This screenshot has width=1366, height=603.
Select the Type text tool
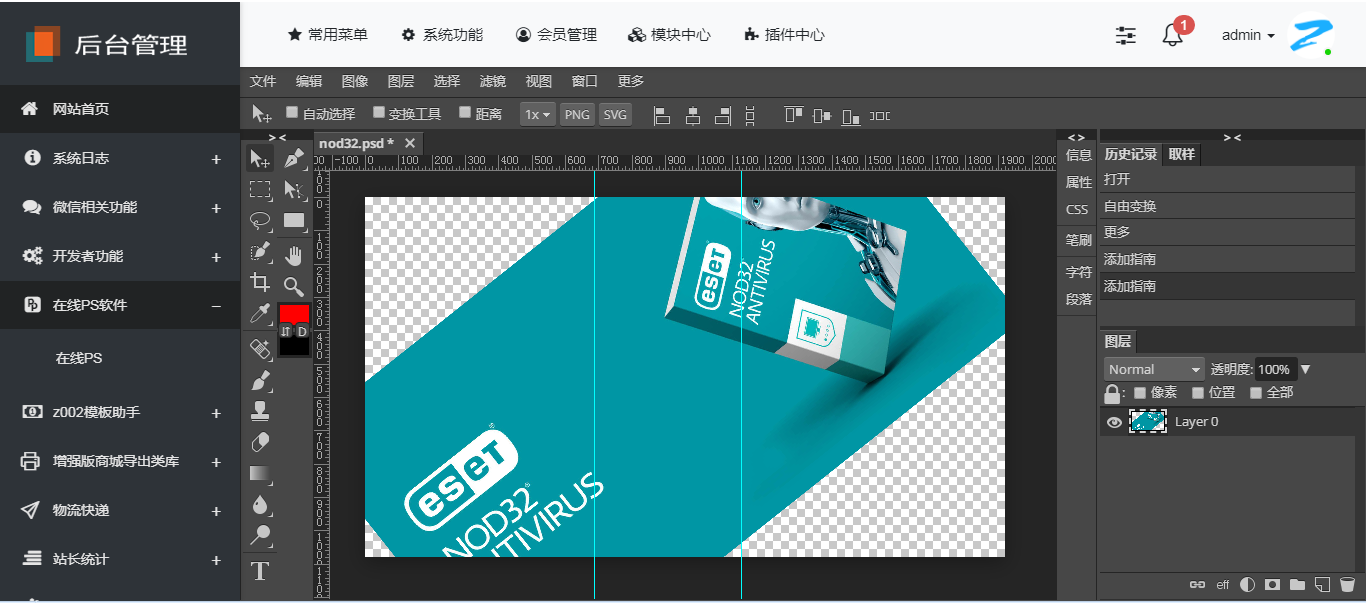click(260, 571)
